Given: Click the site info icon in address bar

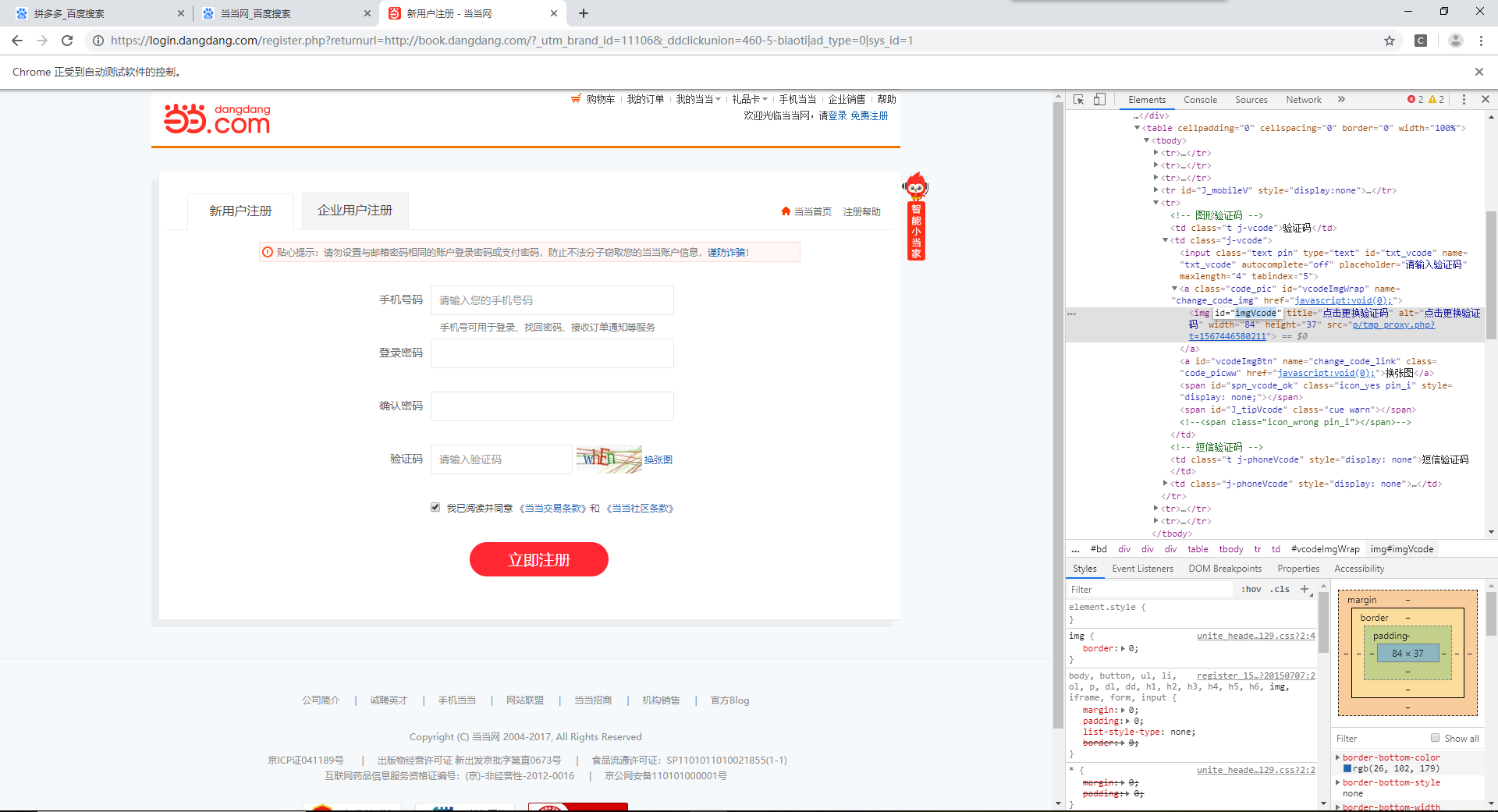Looking at the screenshot, I should pos(98,41).
